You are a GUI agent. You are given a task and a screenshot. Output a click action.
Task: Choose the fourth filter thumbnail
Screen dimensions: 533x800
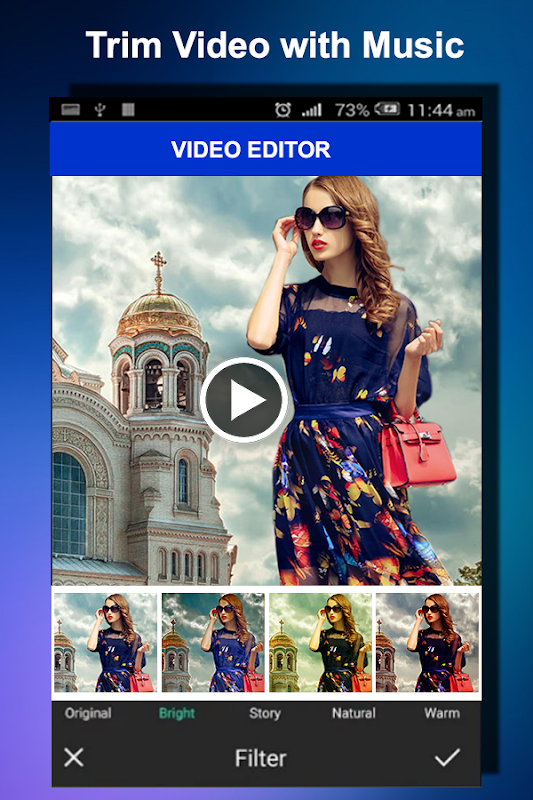[427, 642]
